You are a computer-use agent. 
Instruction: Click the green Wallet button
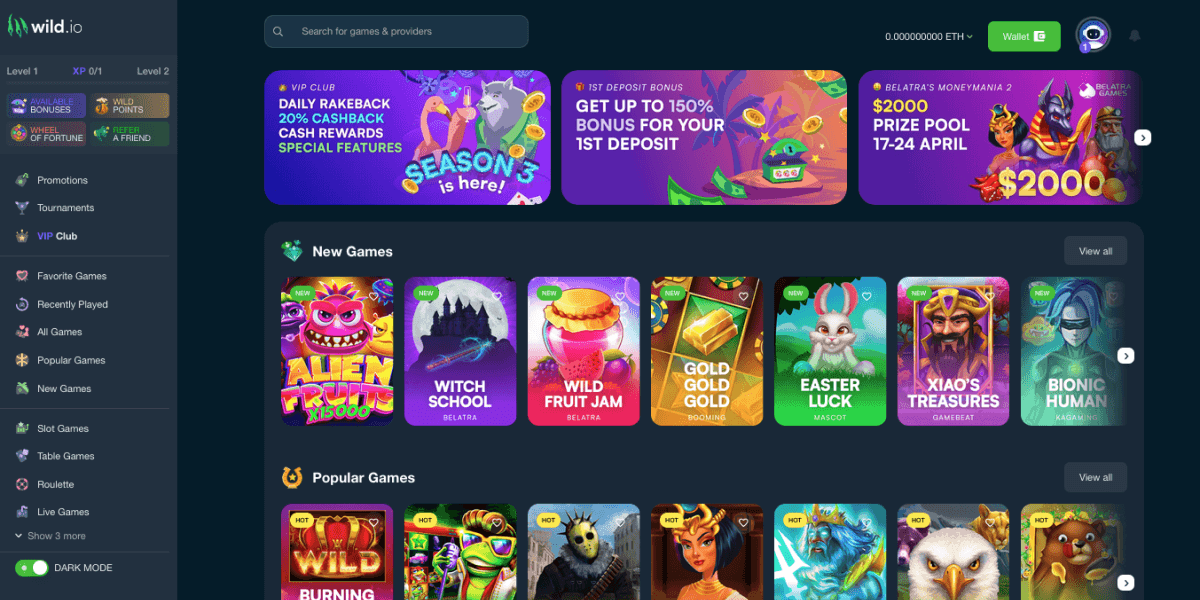point(1024,36)
